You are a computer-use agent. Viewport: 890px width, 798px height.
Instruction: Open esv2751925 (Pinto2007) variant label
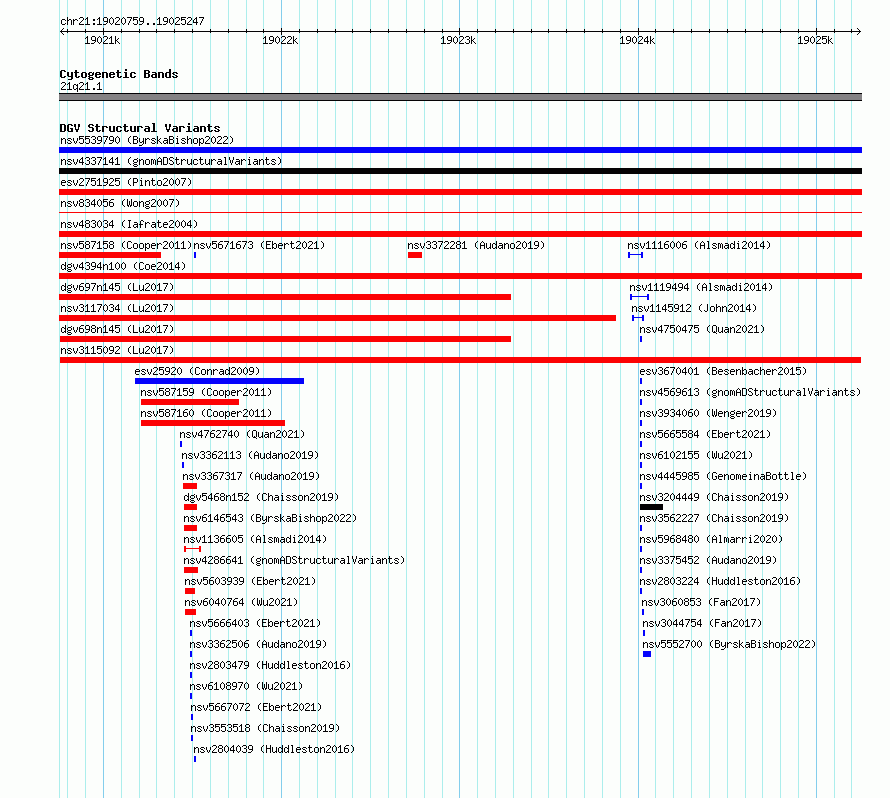pos(126,182)
